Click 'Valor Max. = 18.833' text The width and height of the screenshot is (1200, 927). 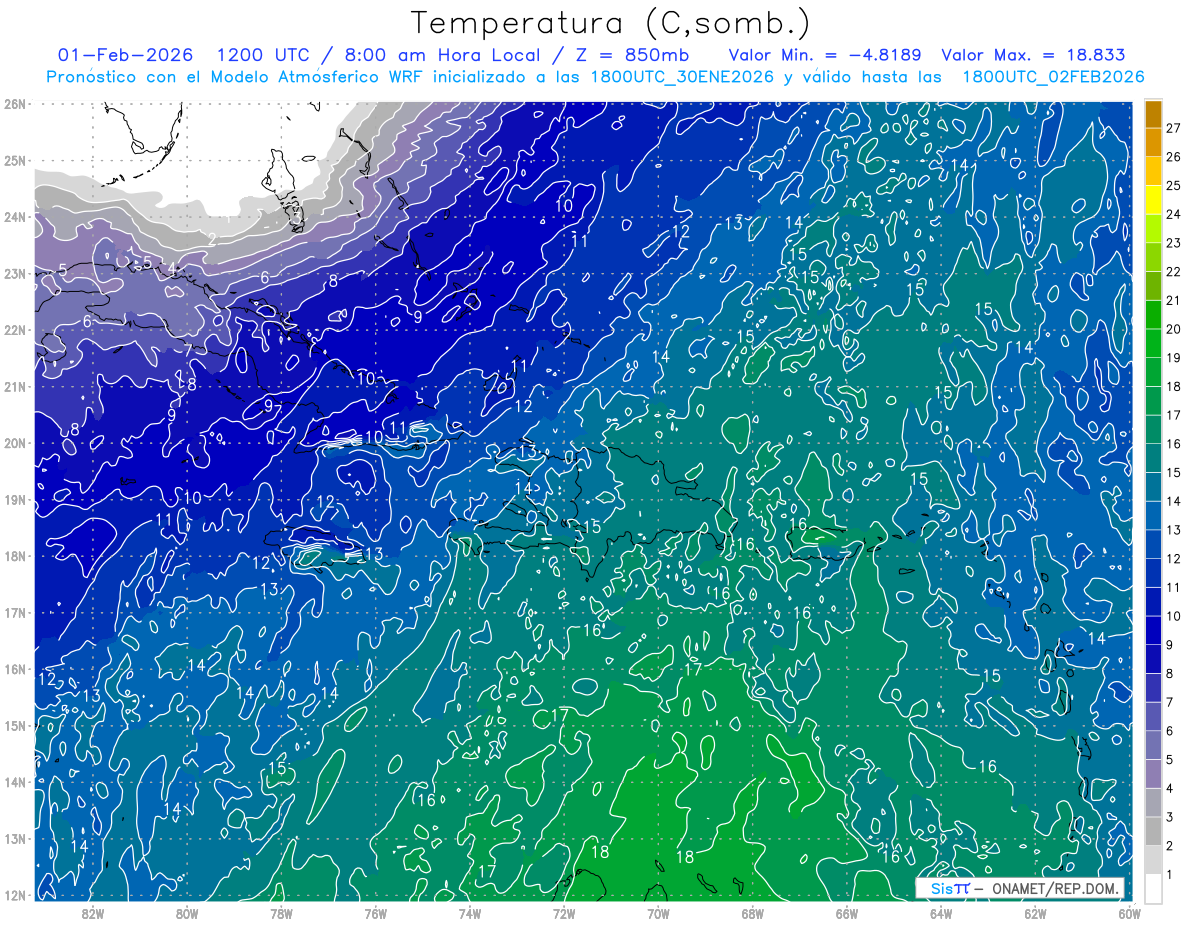1033,55
